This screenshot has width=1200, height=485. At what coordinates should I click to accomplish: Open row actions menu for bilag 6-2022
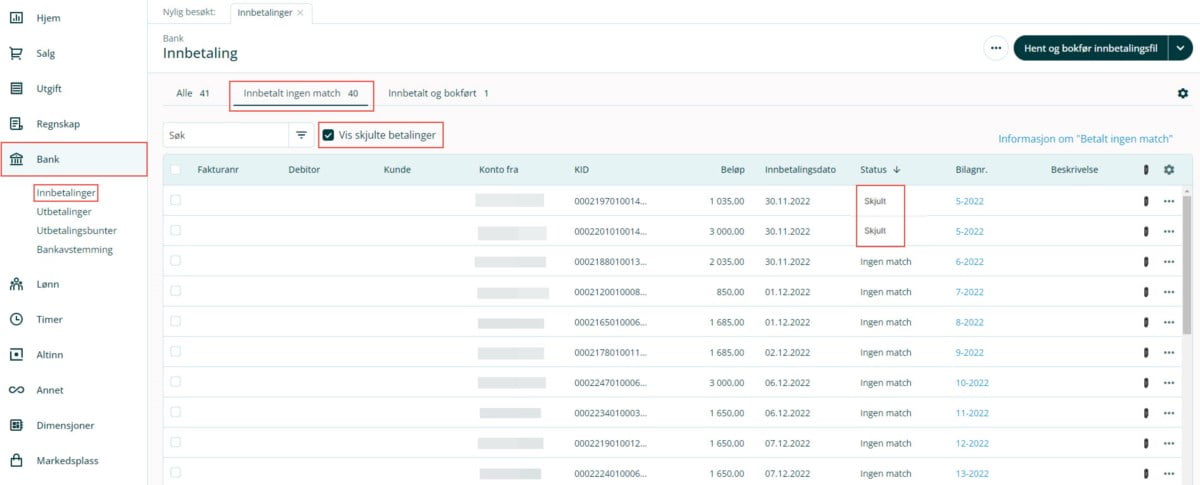click(1168, 262)
